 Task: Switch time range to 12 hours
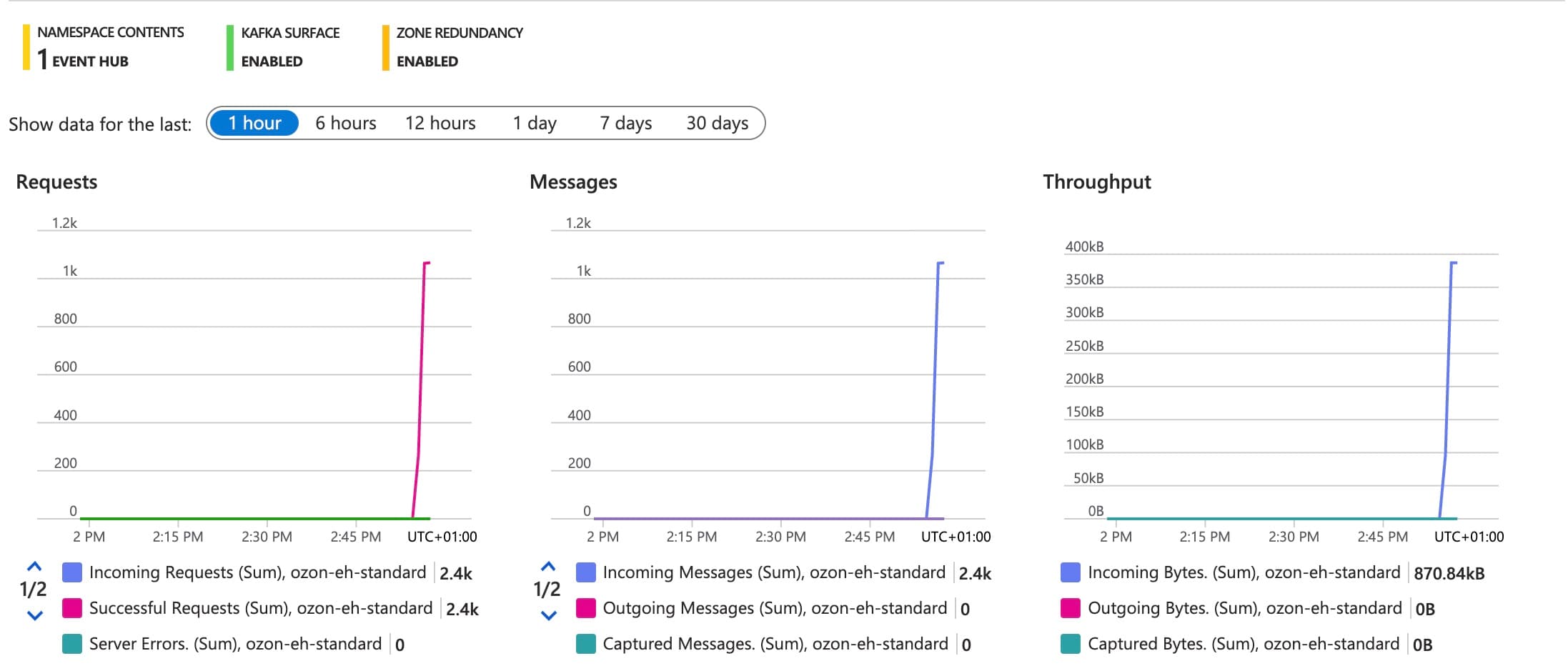point(440,123)
